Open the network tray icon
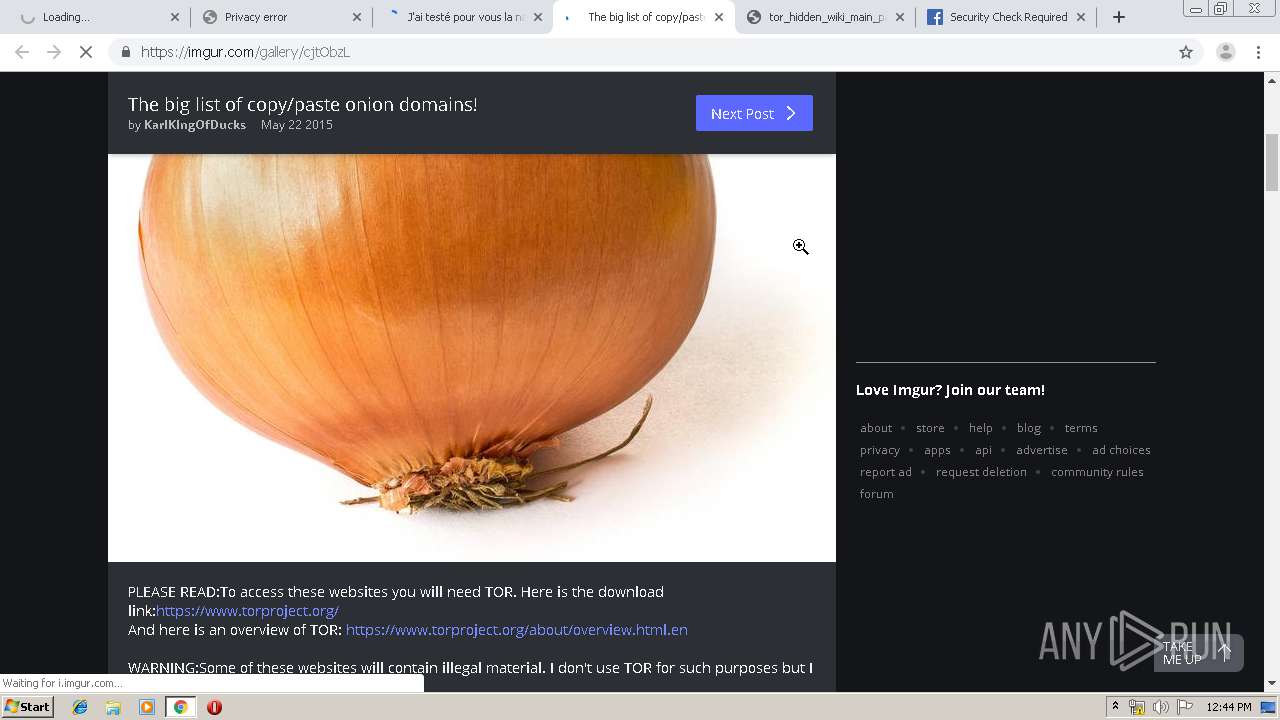 pyautogui.click(x=1136, y=707)
